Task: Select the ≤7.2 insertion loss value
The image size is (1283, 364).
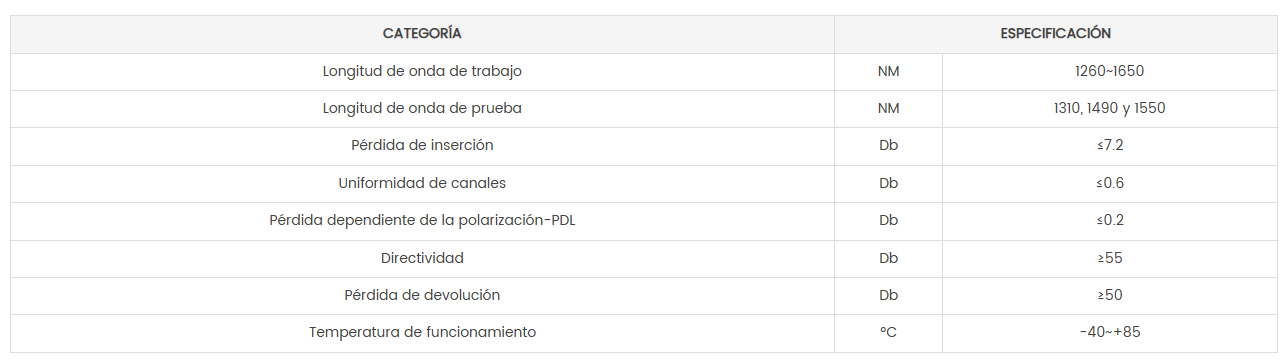Action: tap(1109, 146)
